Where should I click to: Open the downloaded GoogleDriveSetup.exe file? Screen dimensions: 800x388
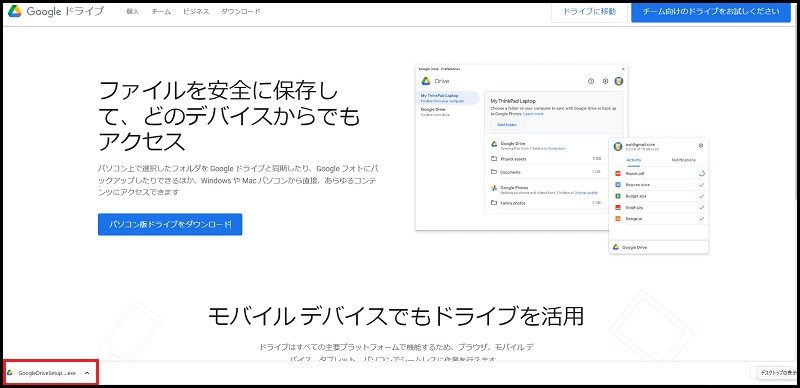pyautogui.click(x=47, y=373)
